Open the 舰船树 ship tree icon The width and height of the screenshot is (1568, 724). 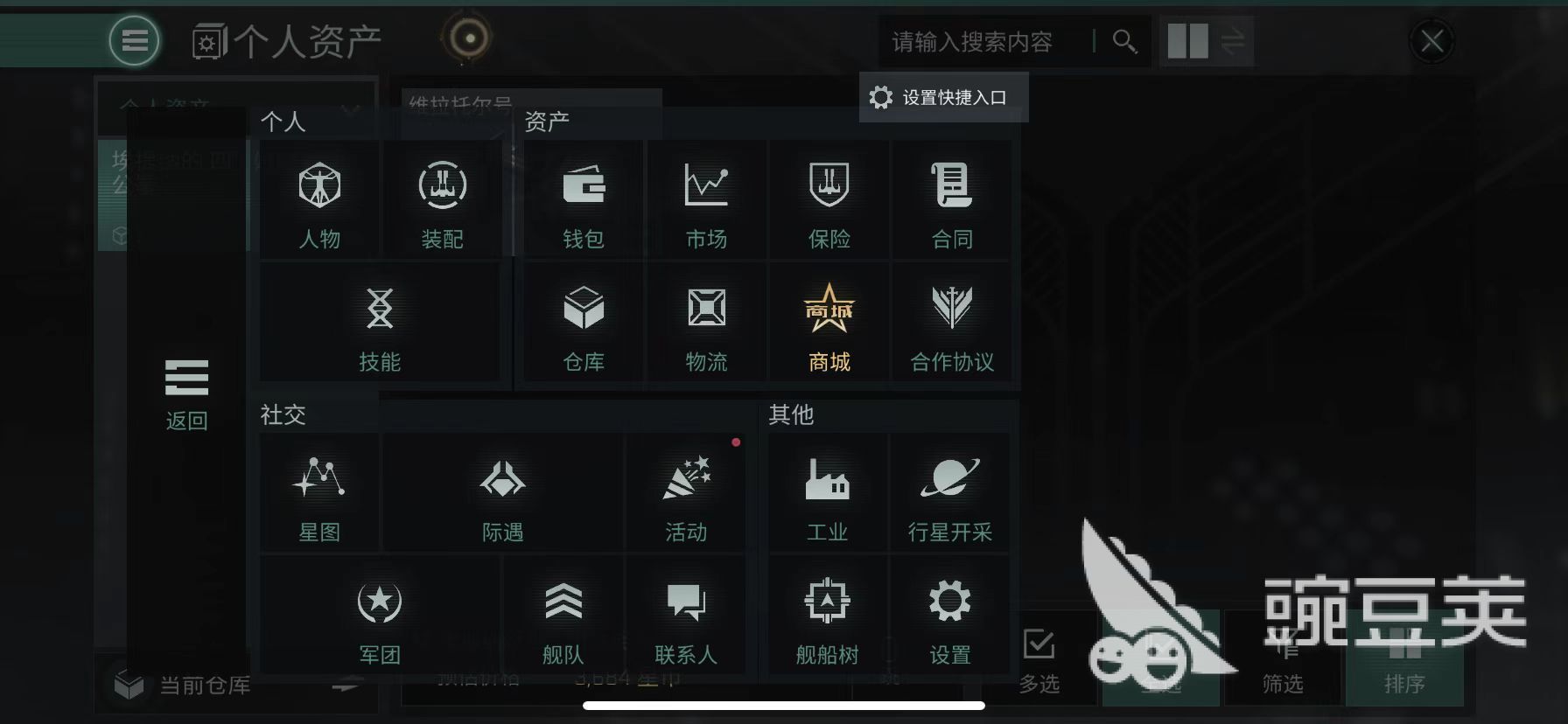[x=827, y=616]
